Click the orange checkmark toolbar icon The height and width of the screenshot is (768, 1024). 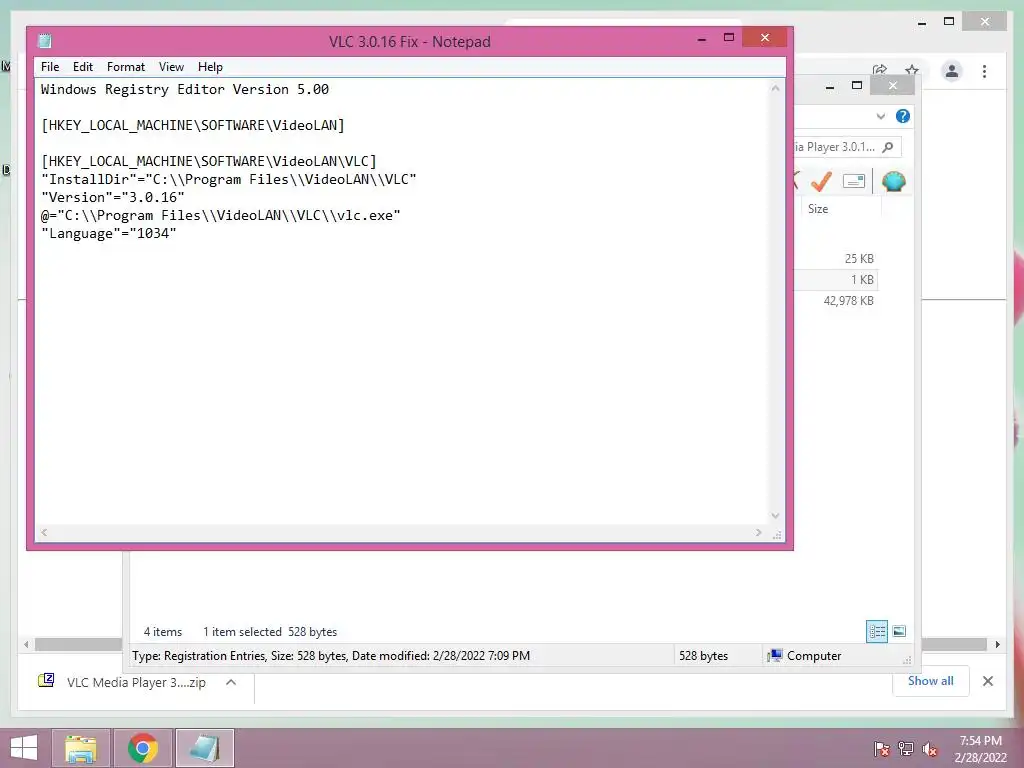[821, 181]
